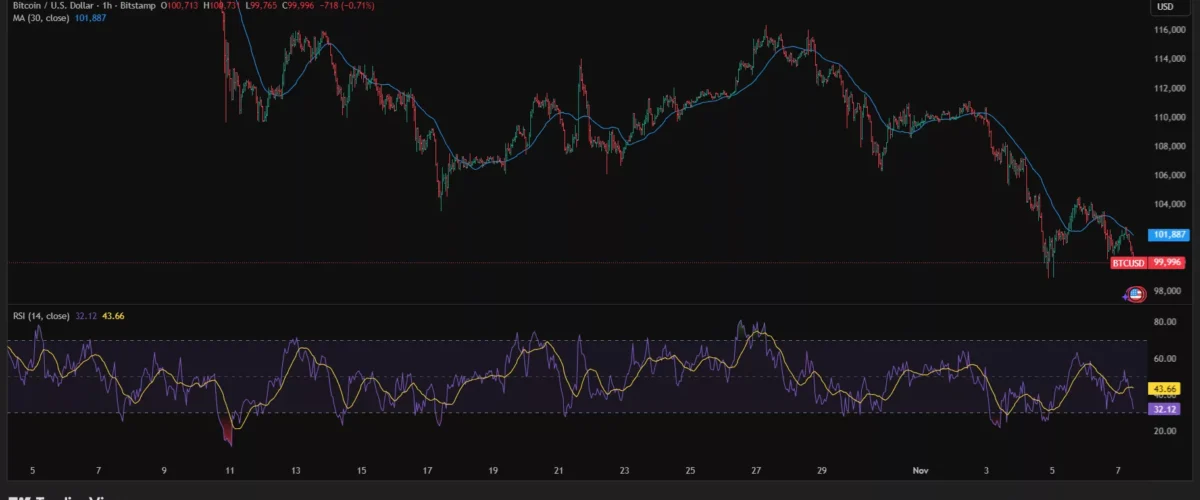Click the yellow 43.66 RSI value tag

(1166, 389)
